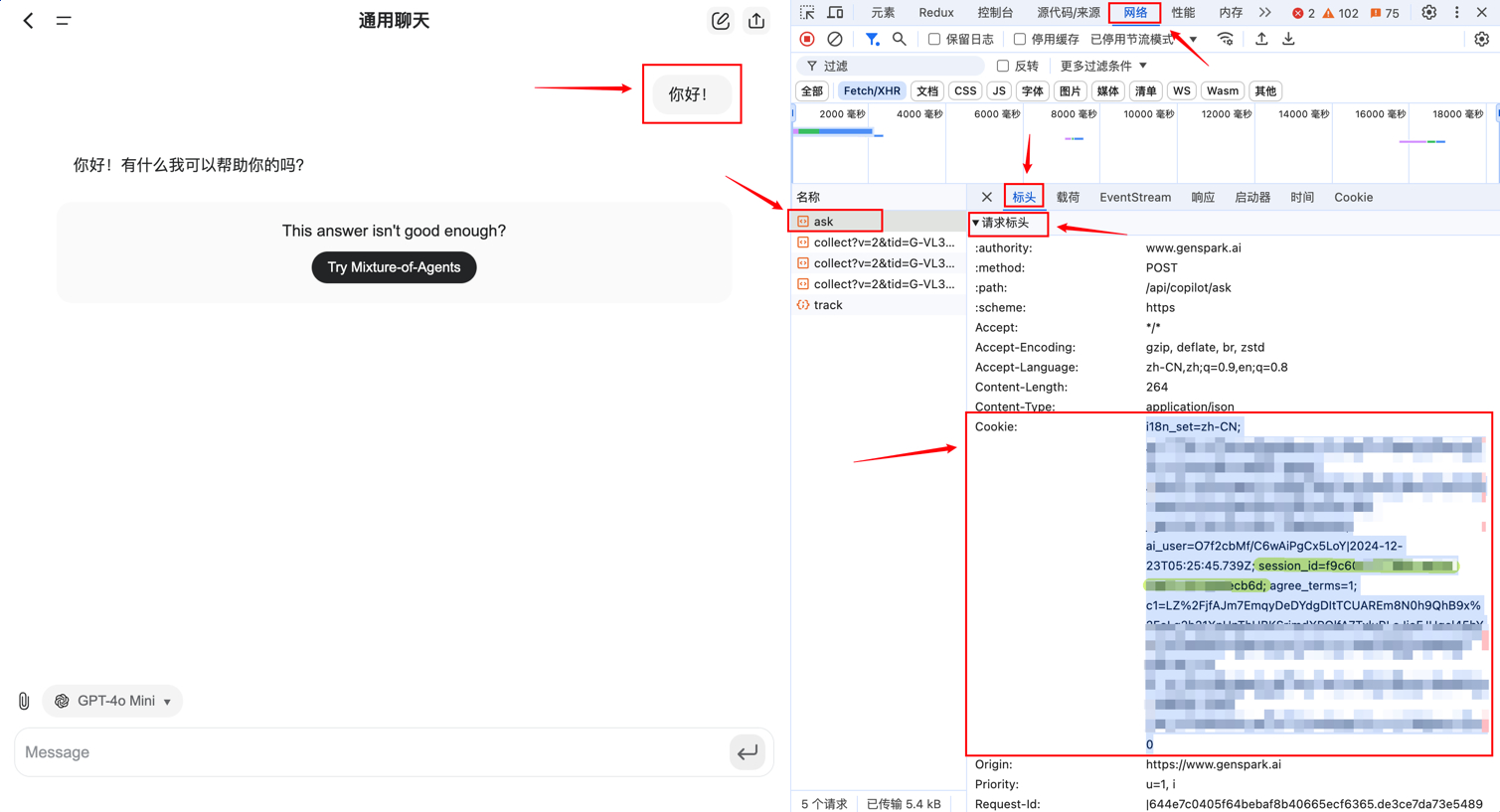
Task: Open the EventStream details tab
Action: point(1135,197)
